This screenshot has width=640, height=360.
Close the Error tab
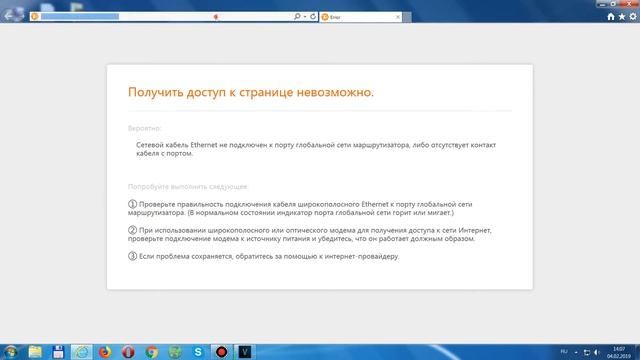[398, 17]
